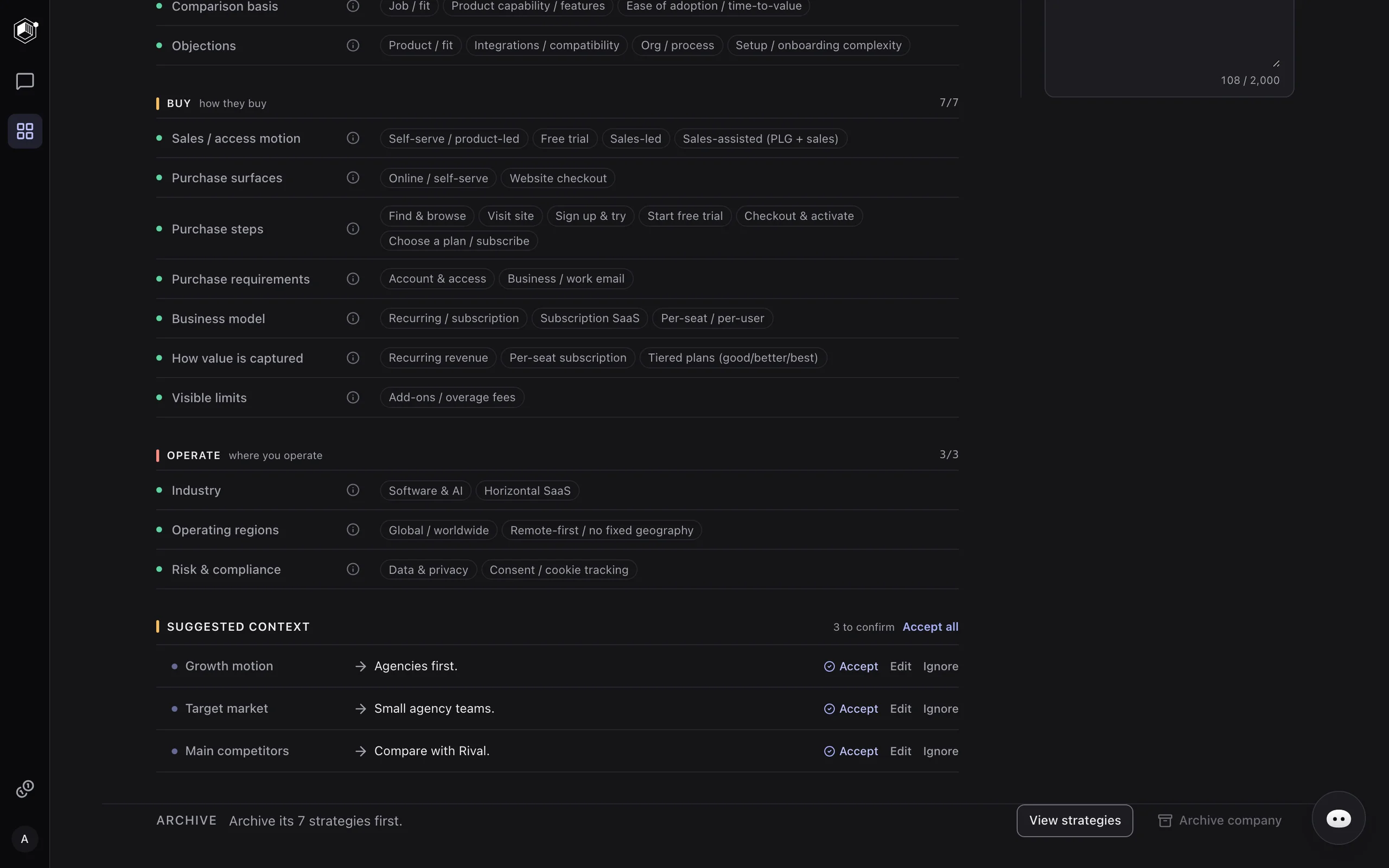This screenshot has height=868, width=1389.
Task: Edit the Growth motion suggestion
Action: pos(900,667)
